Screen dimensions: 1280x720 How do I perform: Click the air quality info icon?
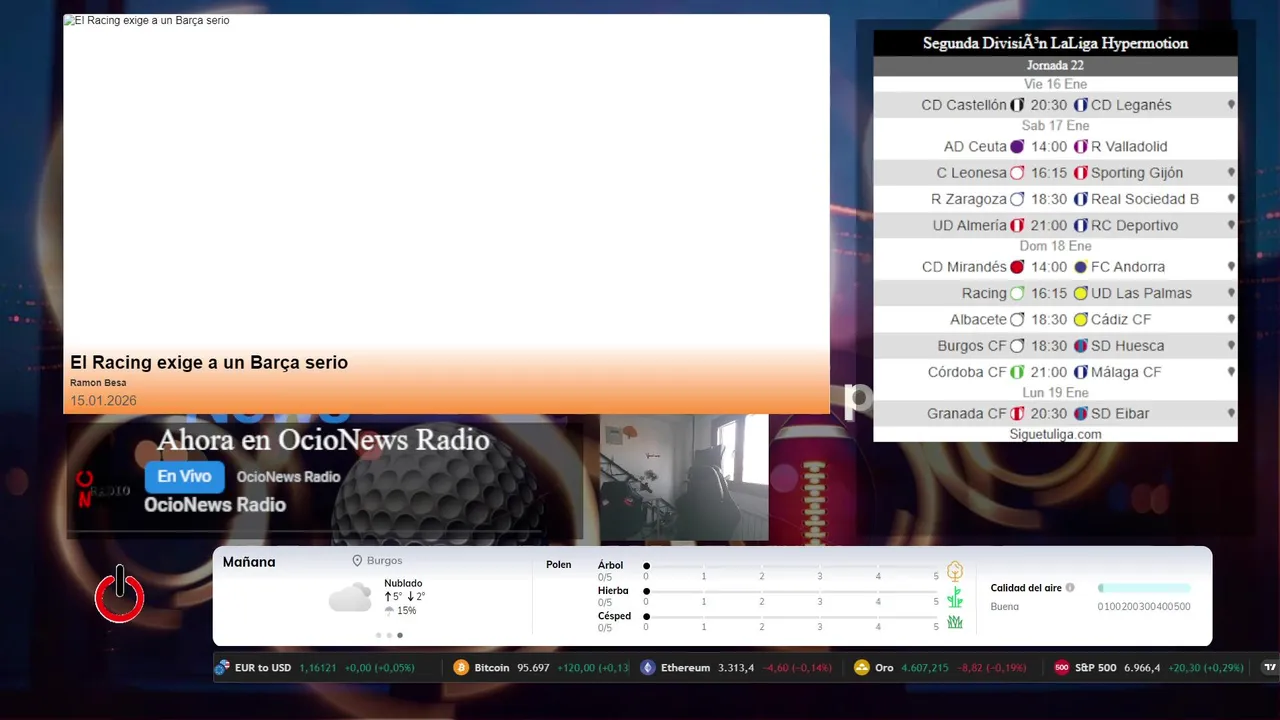coord(1070,588)
